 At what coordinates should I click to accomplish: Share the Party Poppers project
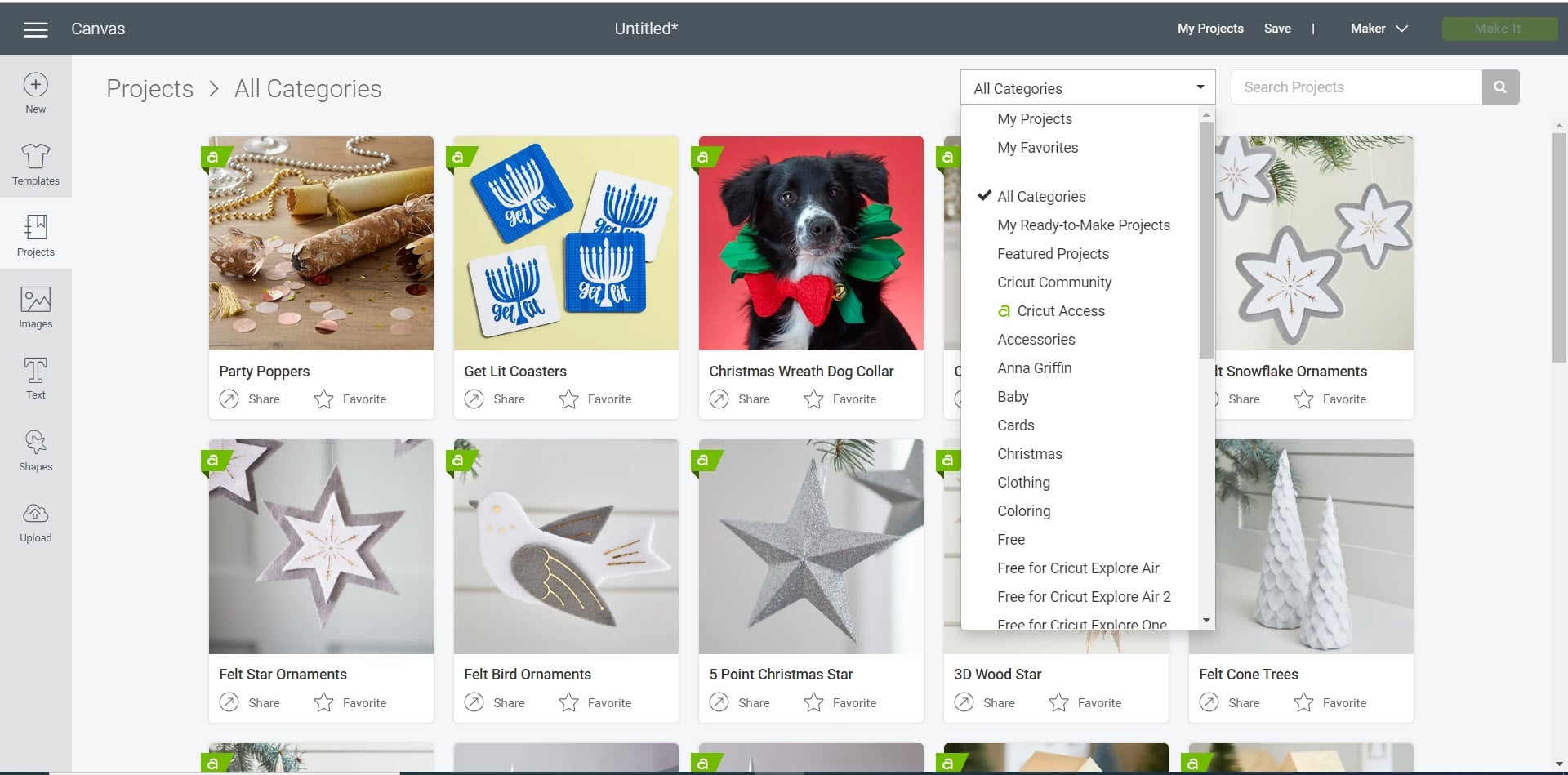[250, 399]
